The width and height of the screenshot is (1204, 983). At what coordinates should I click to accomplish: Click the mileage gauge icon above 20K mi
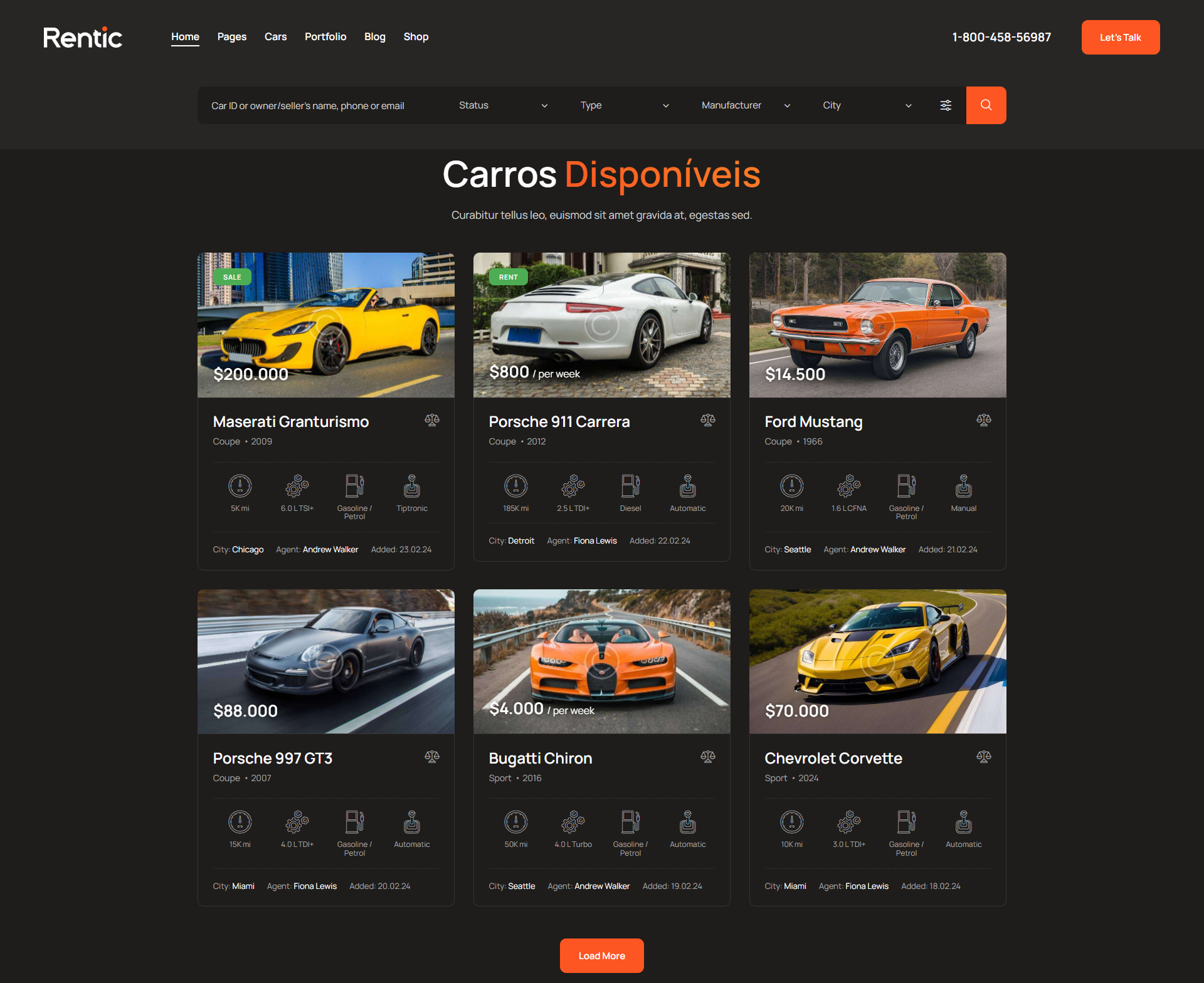[x=792, y=486]
